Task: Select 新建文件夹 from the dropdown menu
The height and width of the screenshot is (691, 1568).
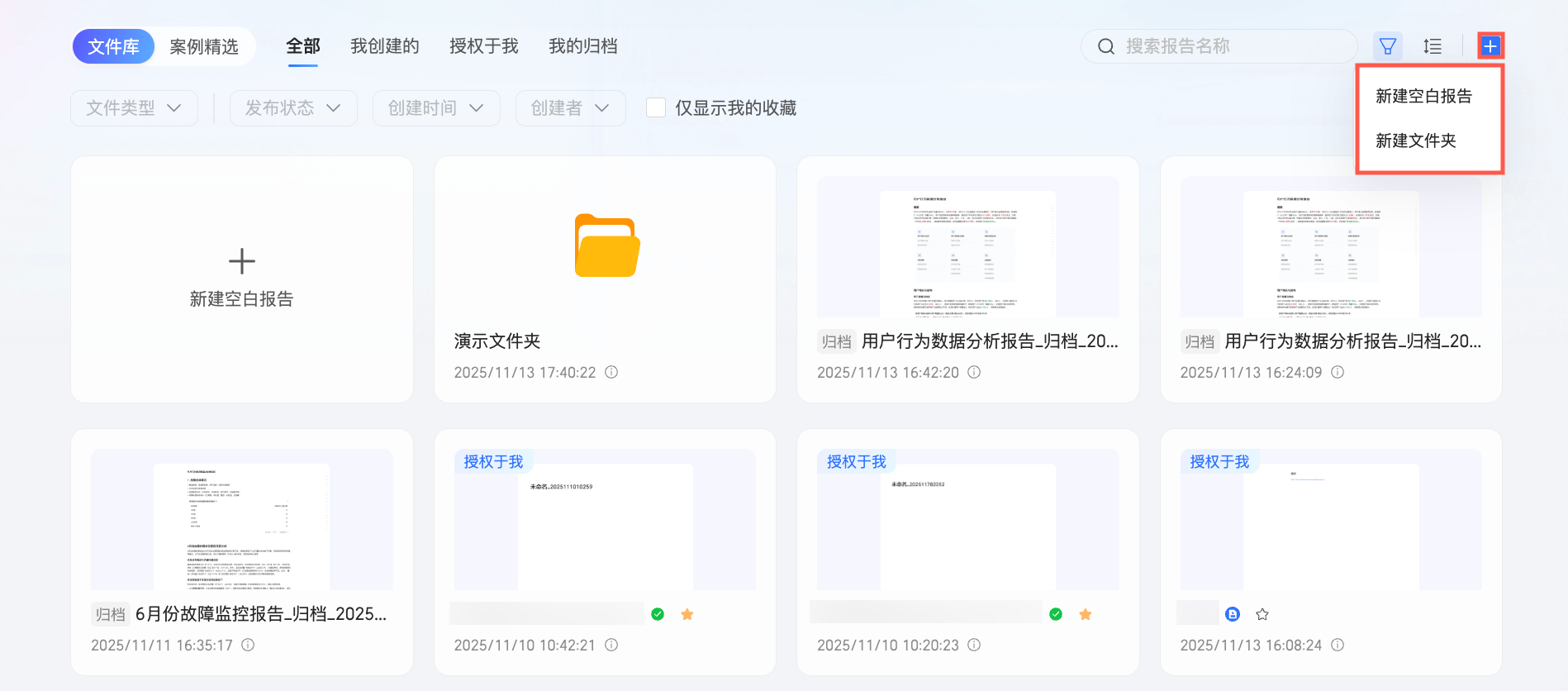Action: (1416, 141)
